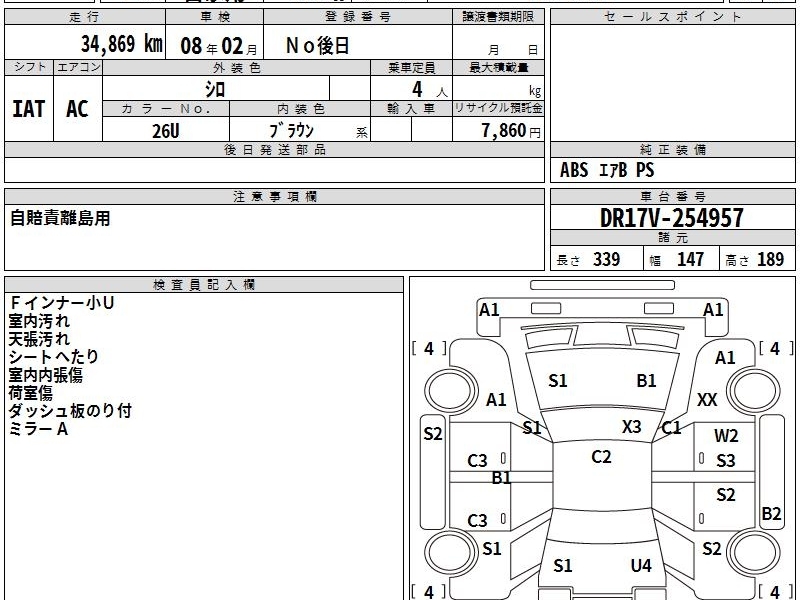The height and width of the screenshot is (600, 800).
Task: Select inspector note シートへたり
Action: (53, 357)
